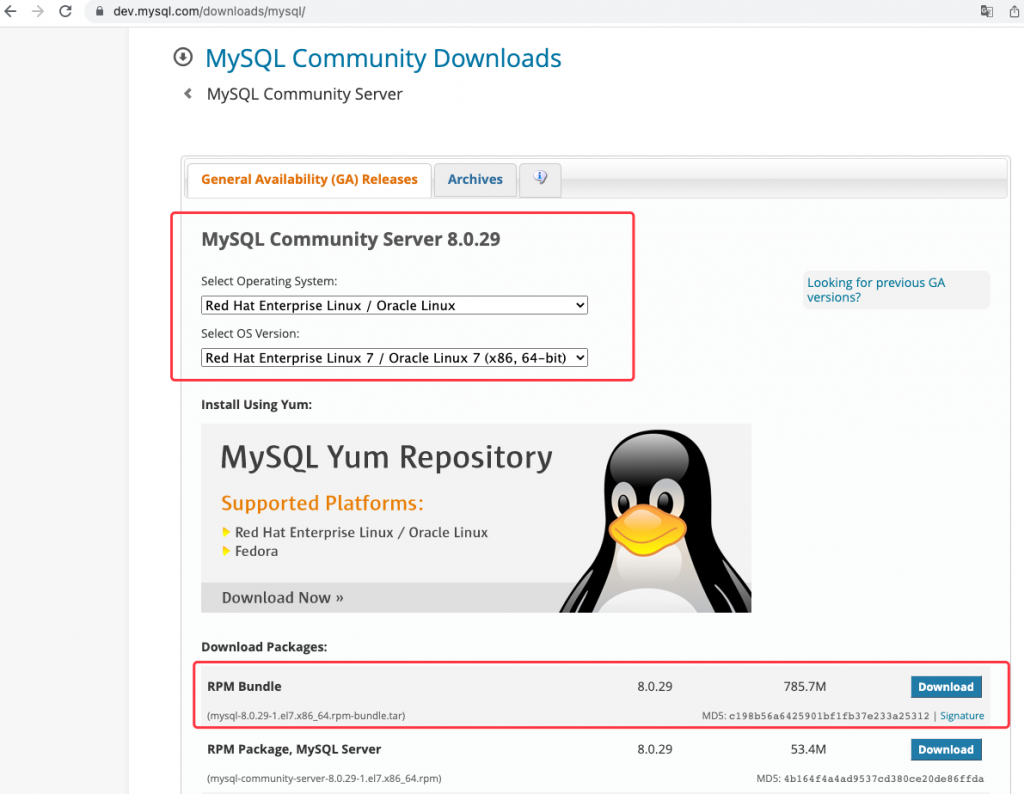Open the Select Operating System dropdown
Image resolution: width=1024 pixels, height=794 pixels.
(x=394, y=305)
